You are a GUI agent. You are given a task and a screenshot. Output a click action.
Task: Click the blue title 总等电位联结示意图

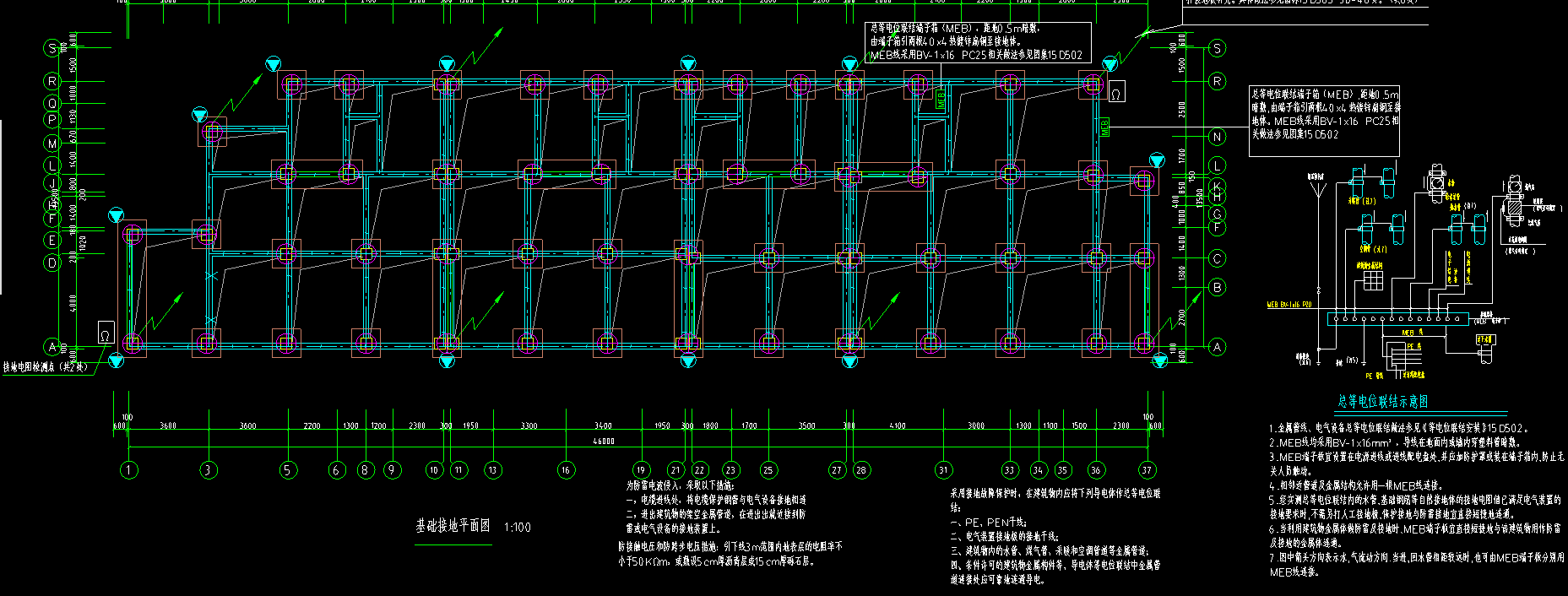coord(1382,402)
